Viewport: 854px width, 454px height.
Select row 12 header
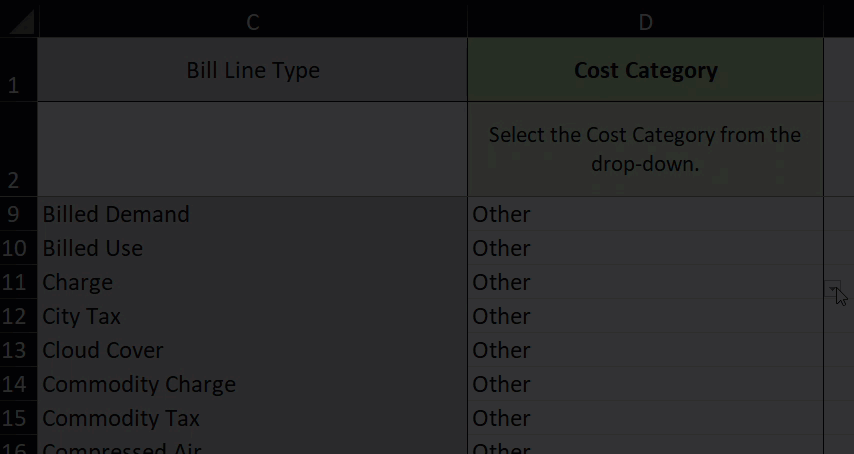click(19, 316)
